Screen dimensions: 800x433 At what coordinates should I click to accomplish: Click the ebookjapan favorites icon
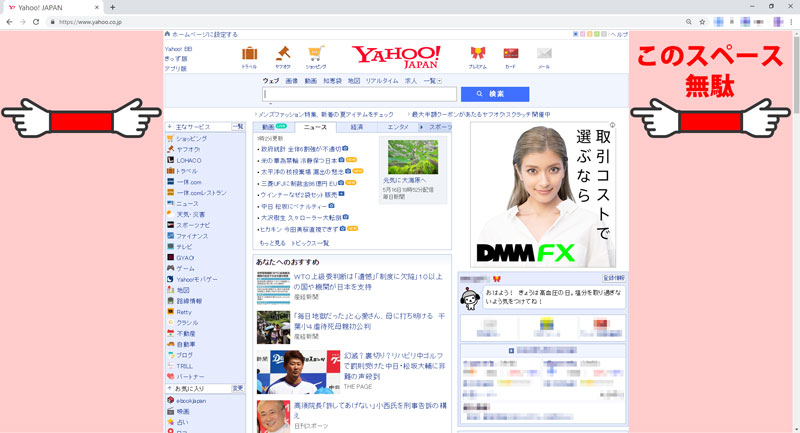[x=170, y=400]
